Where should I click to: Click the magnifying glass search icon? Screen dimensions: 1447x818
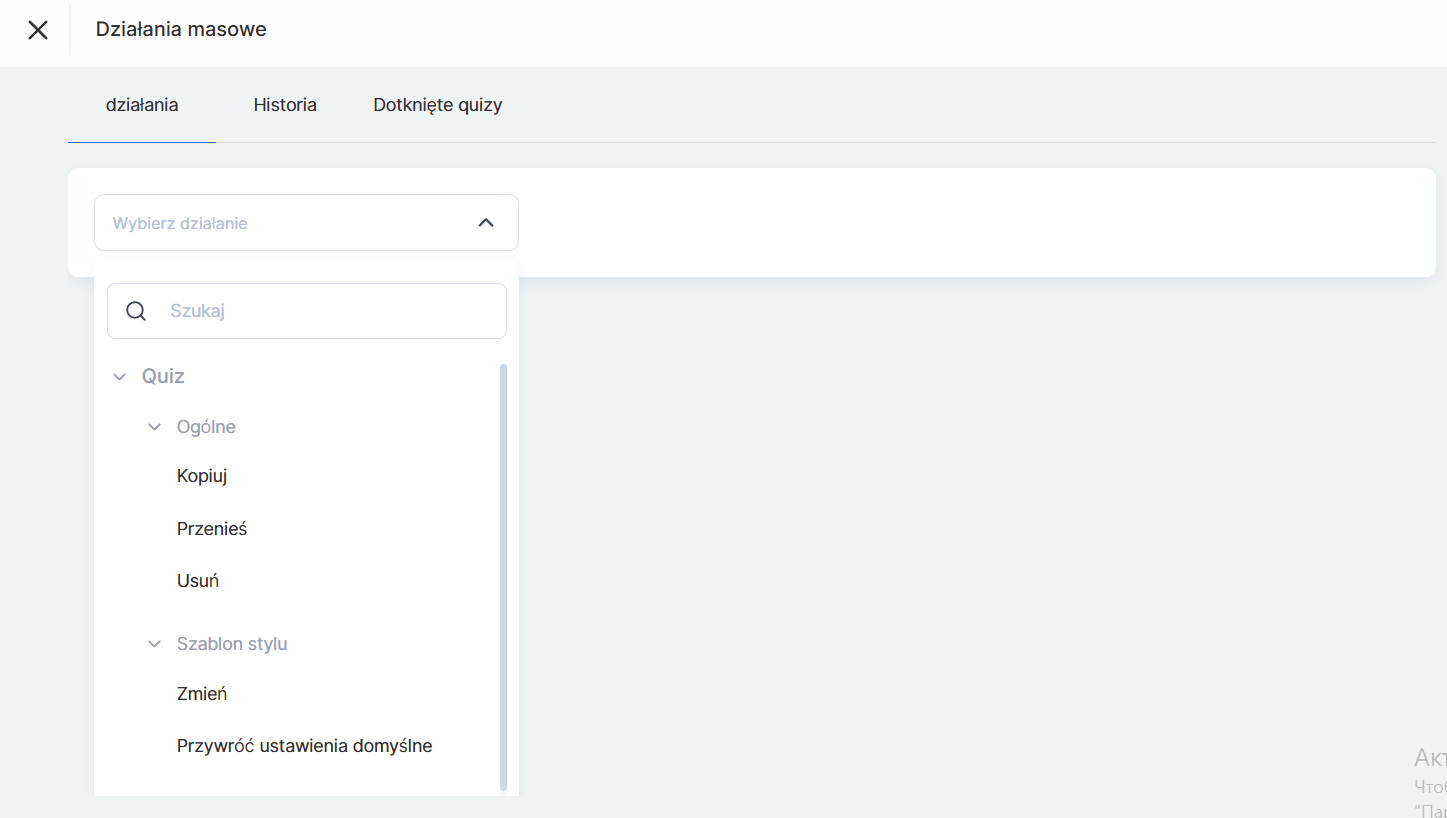[x=136, y=311]
